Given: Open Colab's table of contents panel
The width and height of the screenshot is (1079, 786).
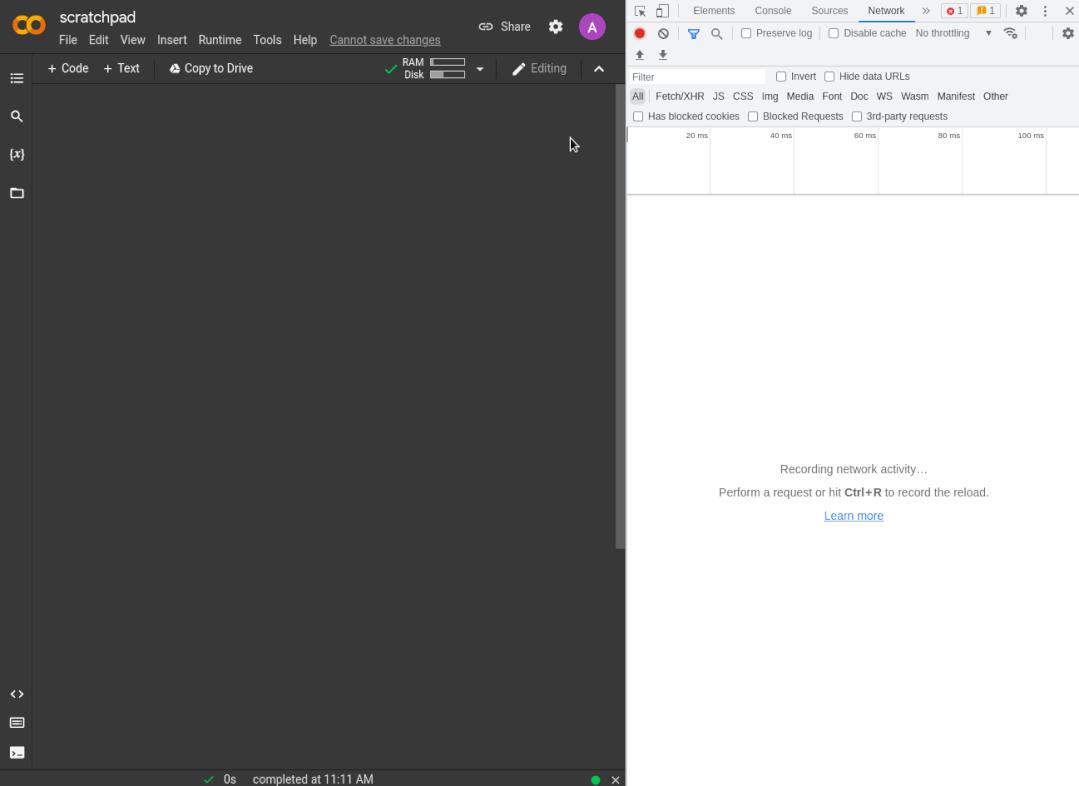Looking at the screenshot, I should (x=16, y=77).
